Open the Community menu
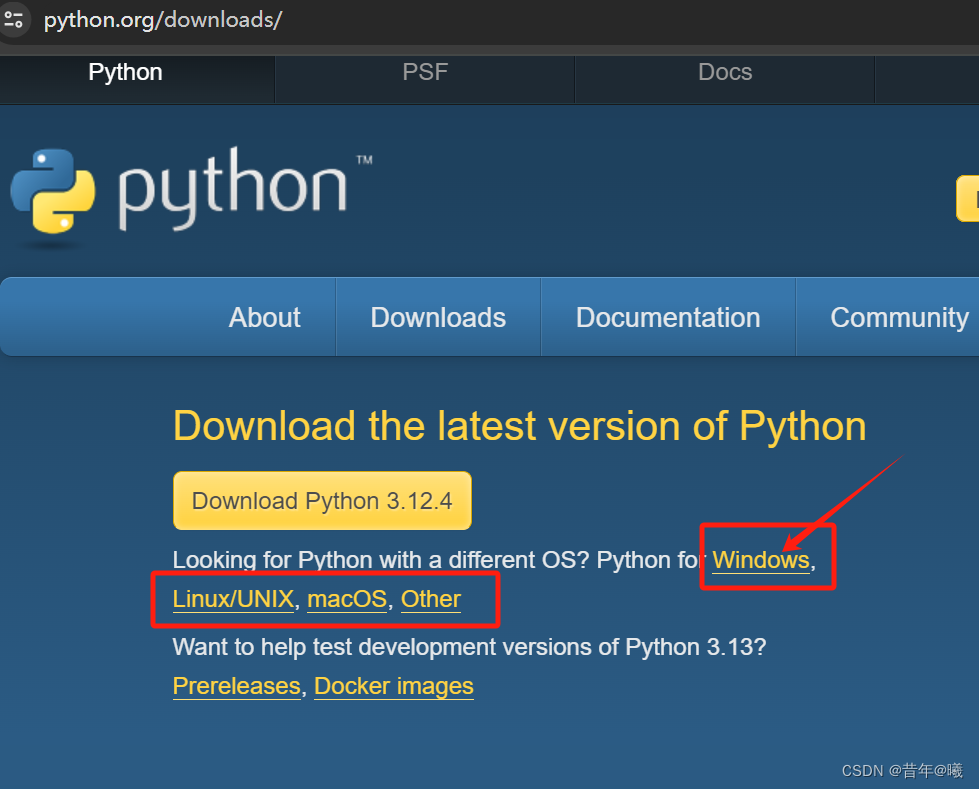Screen dimensions: 979x789 (x=898, y=317)
